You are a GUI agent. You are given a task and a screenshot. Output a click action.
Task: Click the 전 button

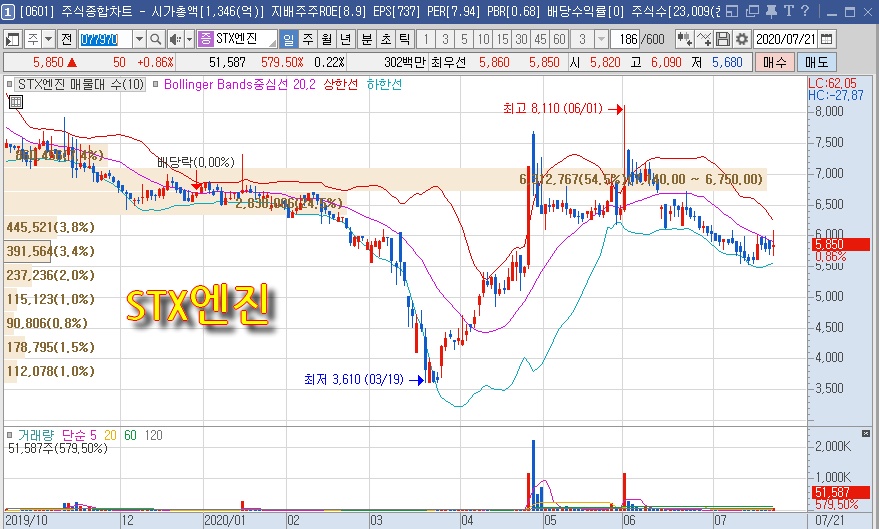pyautogui.click(x=67, y=39)
